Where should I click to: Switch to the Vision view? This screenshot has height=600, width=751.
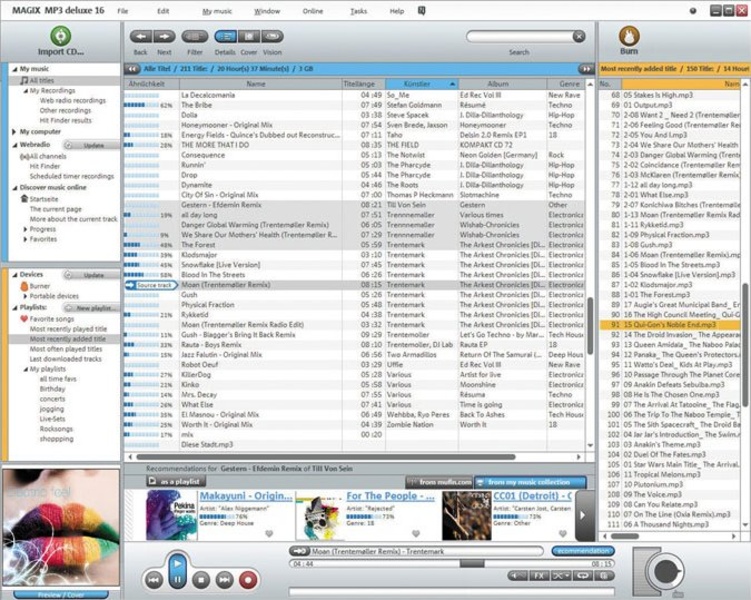272,36
